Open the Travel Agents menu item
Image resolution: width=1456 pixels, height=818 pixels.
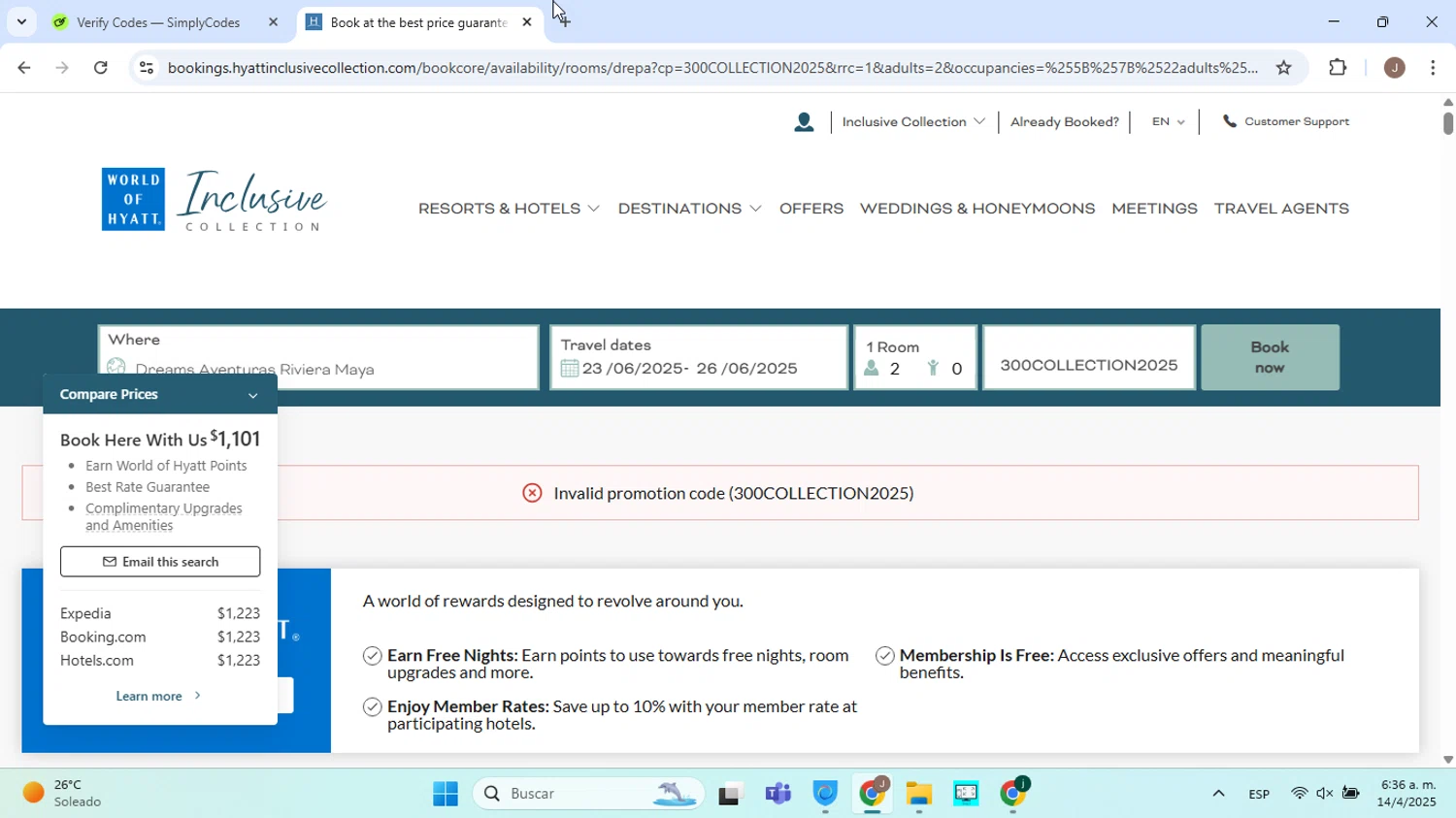click(1281, 209)
